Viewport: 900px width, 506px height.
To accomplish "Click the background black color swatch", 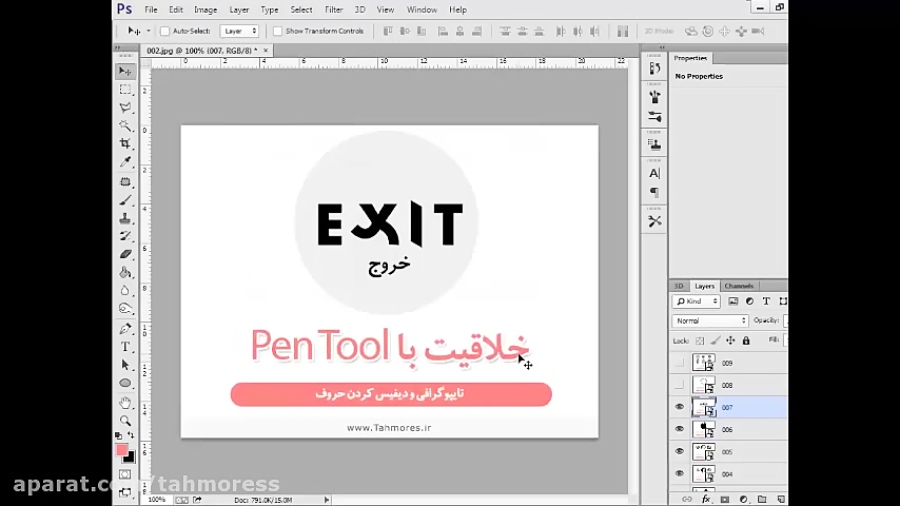I will (131, 458).
